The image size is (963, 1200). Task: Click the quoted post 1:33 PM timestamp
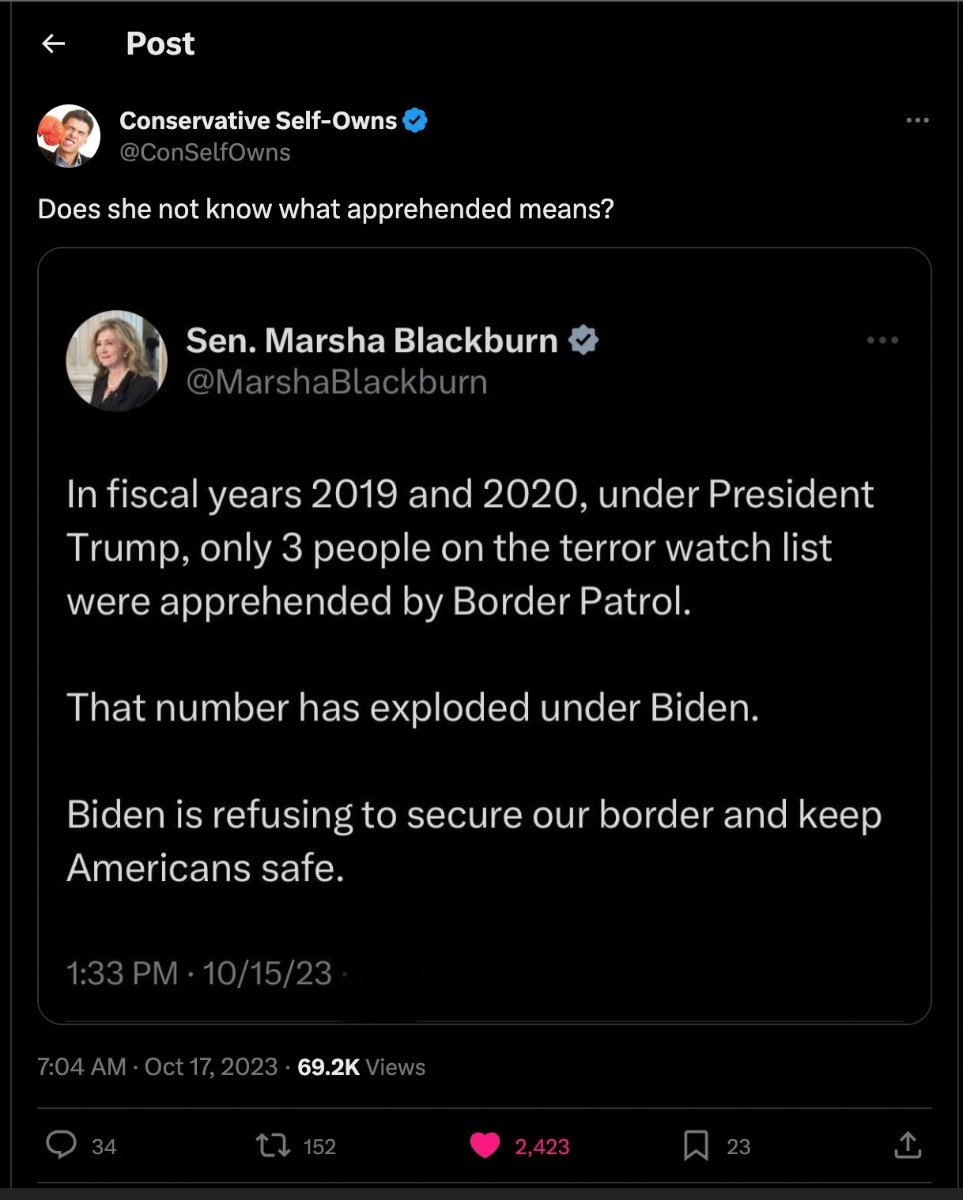199,973
